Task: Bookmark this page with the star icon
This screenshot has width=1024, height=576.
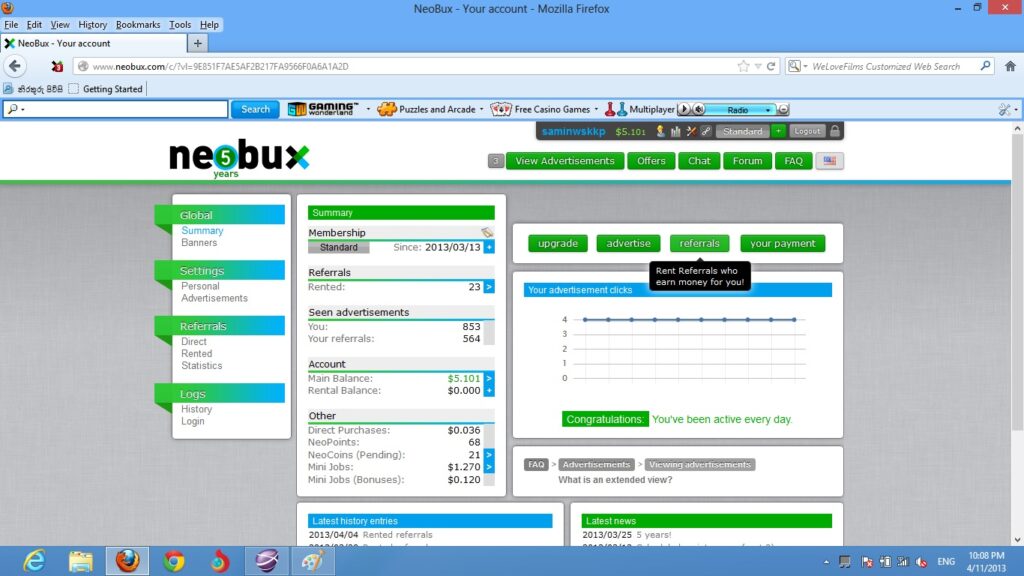Action: 743,67
